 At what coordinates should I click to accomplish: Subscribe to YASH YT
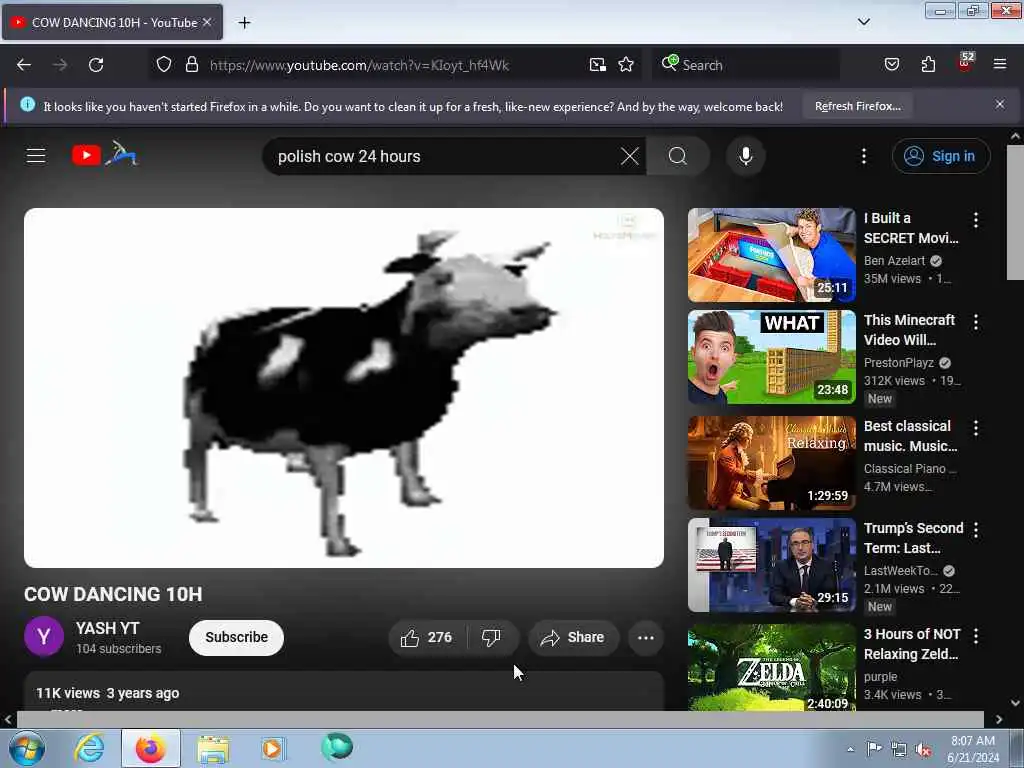click(236, 637)
